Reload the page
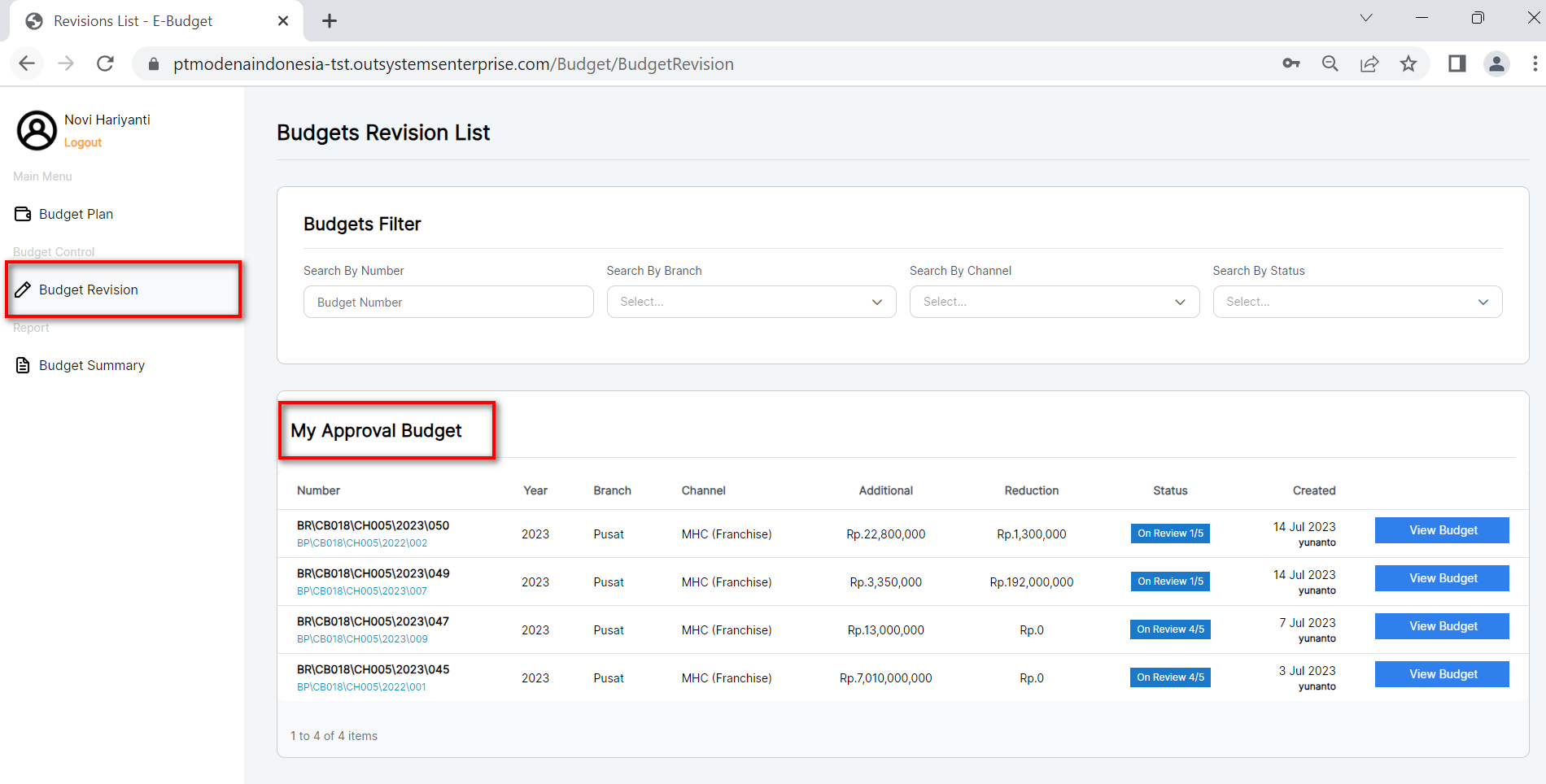The height and width of the screenshot is (784, 1546). tap(105, 63)
